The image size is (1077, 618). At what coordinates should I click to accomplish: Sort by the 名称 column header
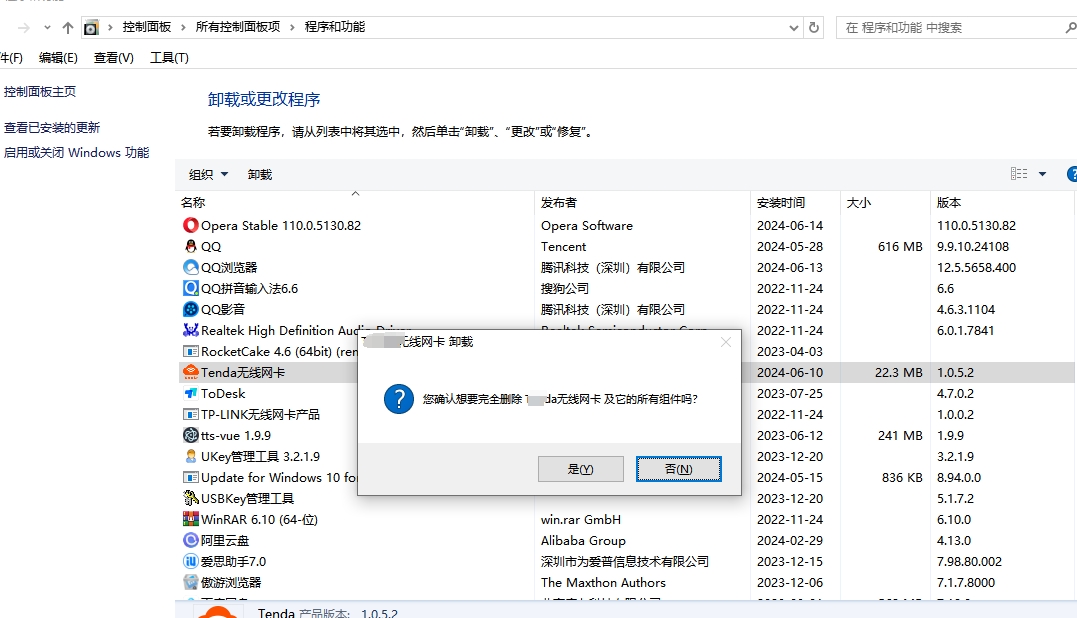click(x=355, y=202)
